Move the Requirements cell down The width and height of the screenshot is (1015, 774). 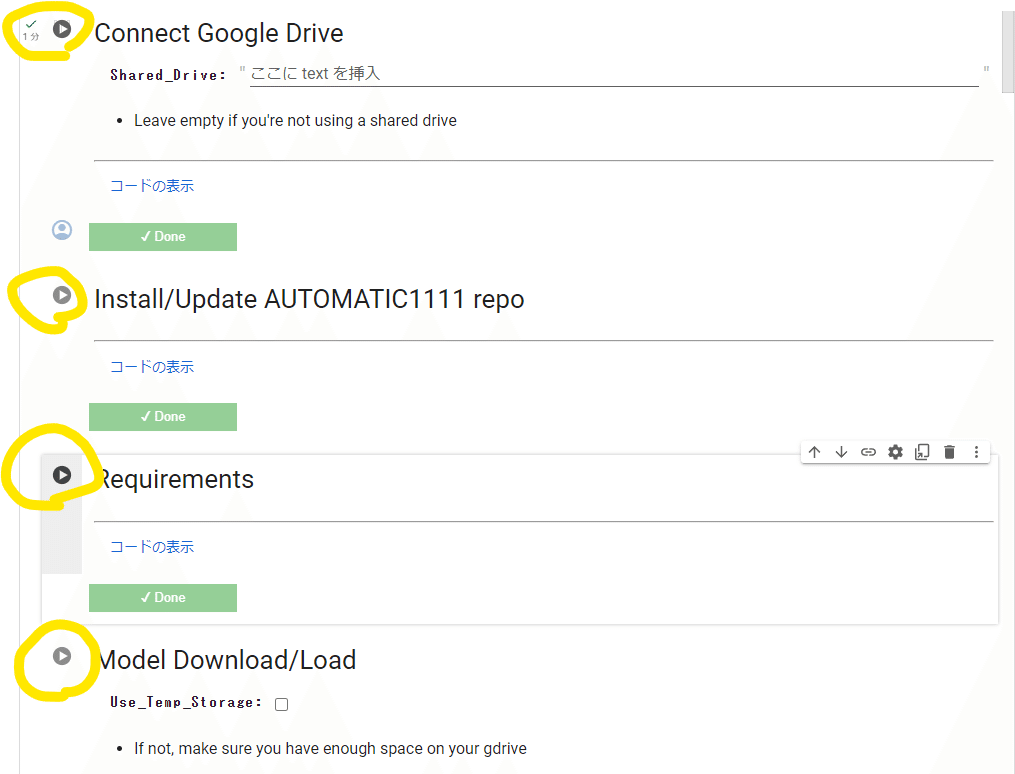841,452
